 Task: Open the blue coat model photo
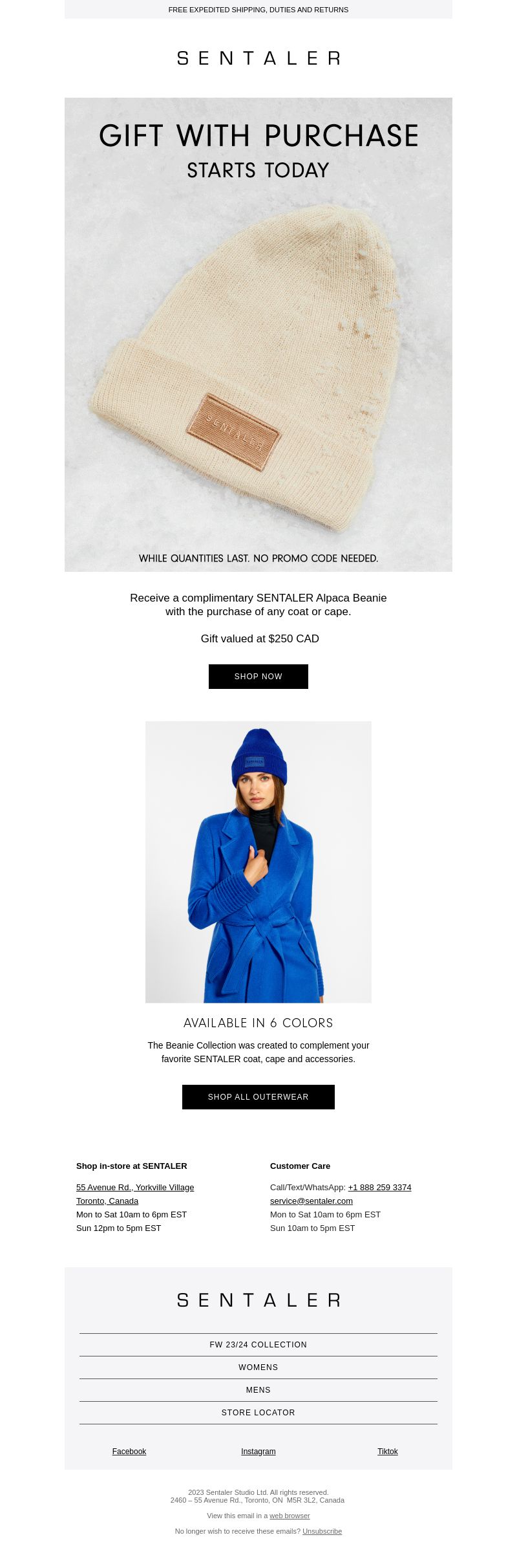[x=258, y=862]
